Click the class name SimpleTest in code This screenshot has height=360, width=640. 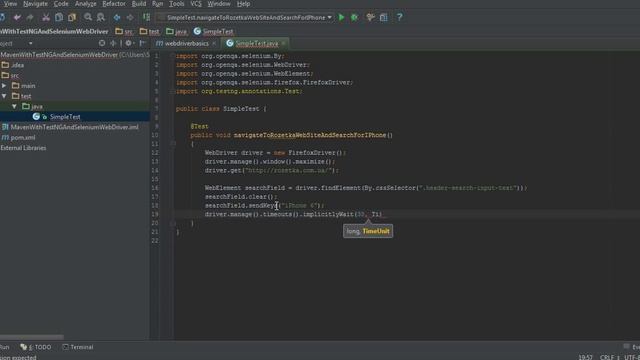point(241,109)
